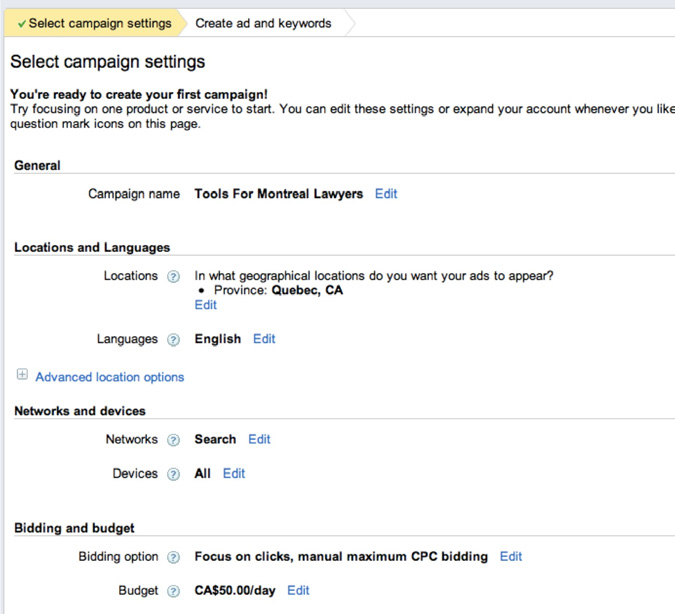Image resolution: width=675 pixels, height=614 pixels.
Task: Click the Networks help question mark
Action: point(173,440)
